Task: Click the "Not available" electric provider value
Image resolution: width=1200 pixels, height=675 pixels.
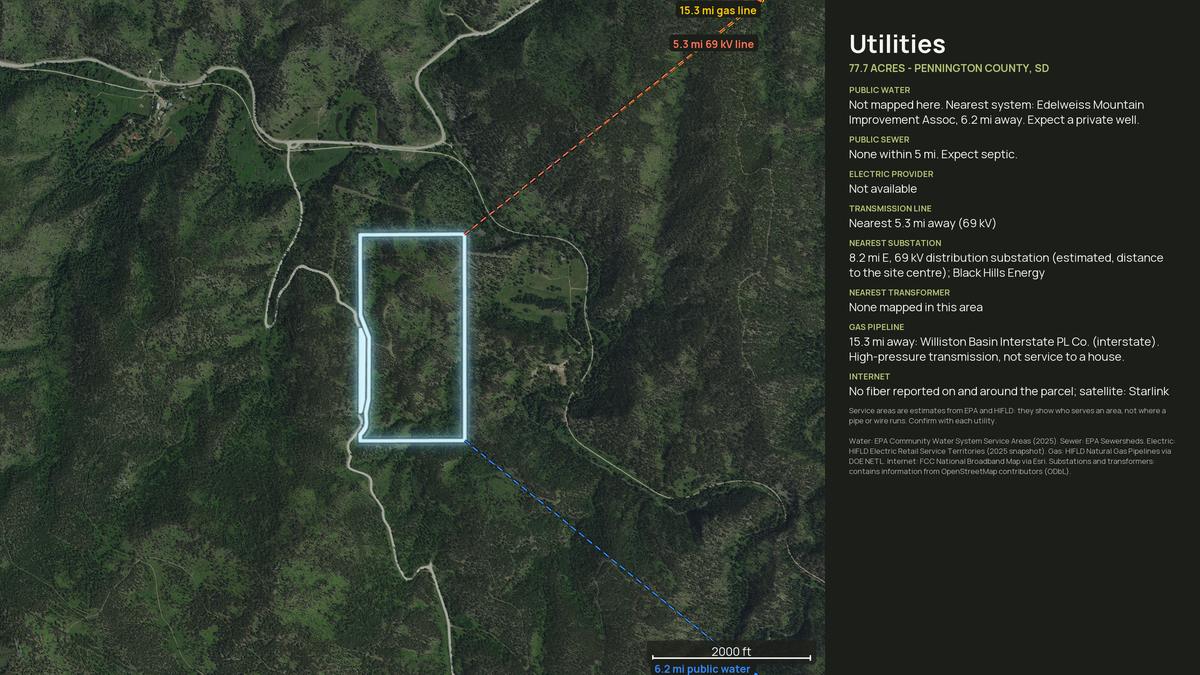Action: point(883,188)
